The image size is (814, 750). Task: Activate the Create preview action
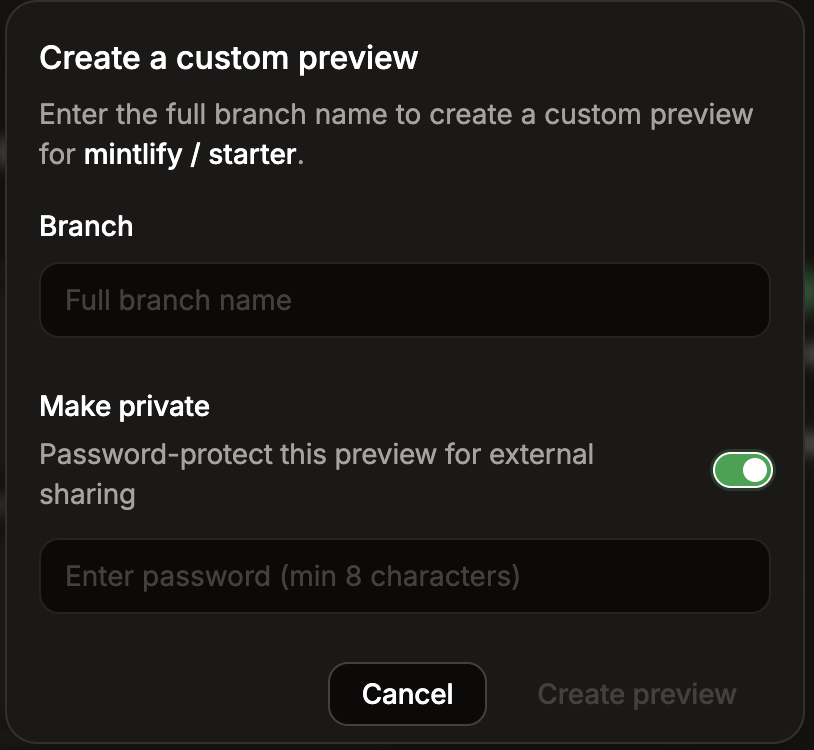pyautogui.click(x=636, y=694)
